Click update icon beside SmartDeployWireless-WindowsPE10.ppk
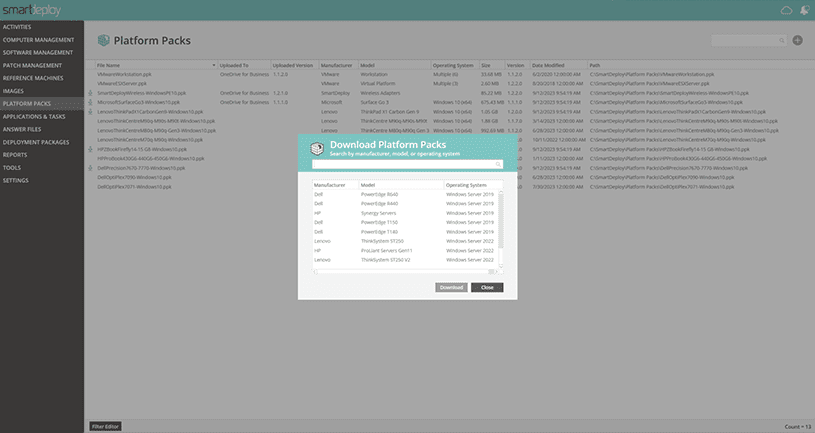The image size is (815, 433). [x=90, y=93]
